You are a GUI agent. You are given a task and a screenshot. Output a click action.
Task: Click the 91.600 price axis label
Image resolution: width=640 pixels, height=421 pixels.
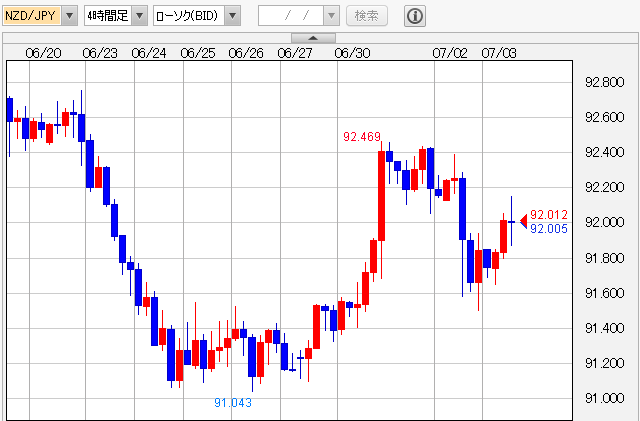click(604, 293)
